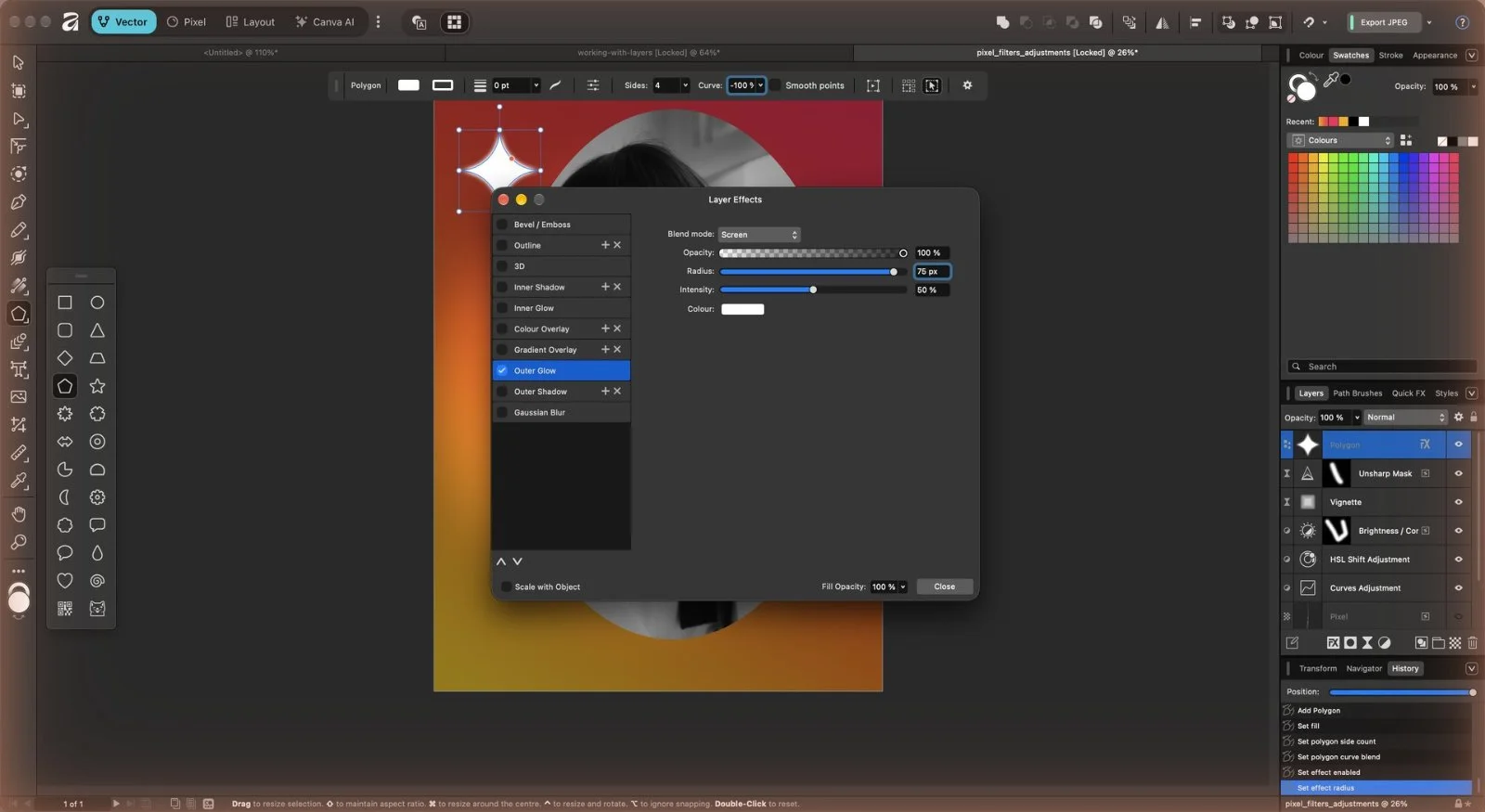Viewport: 1485px width, 812px height.
Task: Delete layer with trash icon
Action: pyautogui.click(x=1473, y=642)
